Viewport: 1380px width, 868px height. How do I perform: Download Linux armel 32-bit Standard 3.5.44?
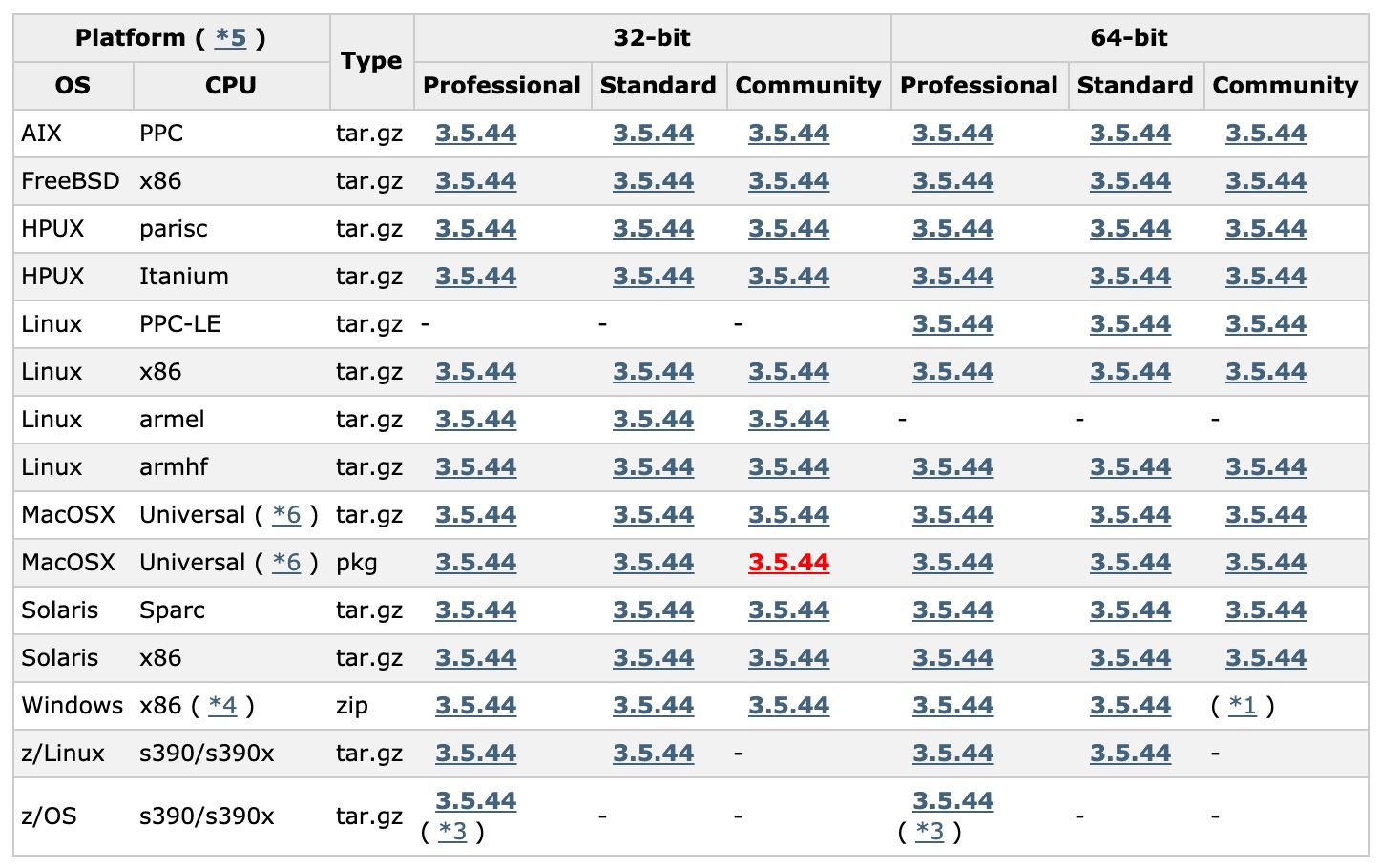(x=653, y=420)
